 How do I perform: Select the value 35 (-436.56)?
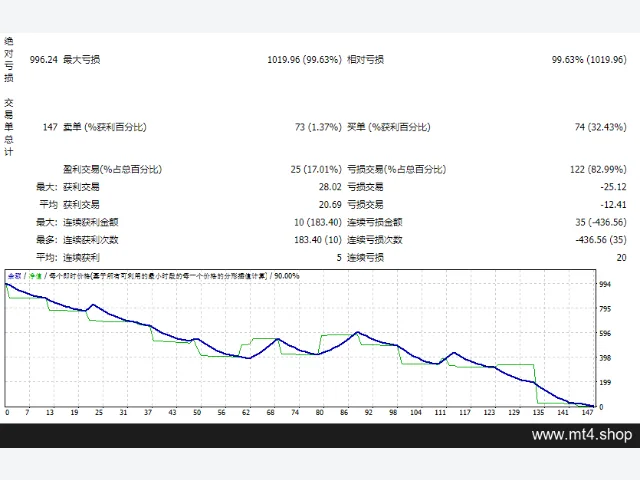click(601, 222)
